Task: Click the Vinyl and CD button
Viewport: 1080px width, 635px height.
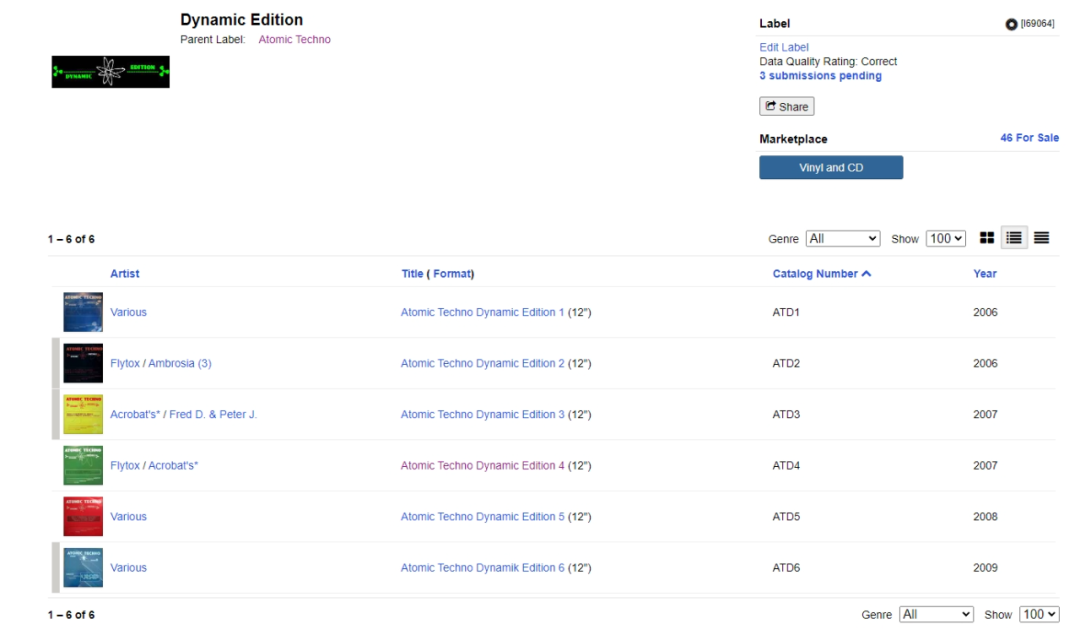Action: click(x=831, y=167)
